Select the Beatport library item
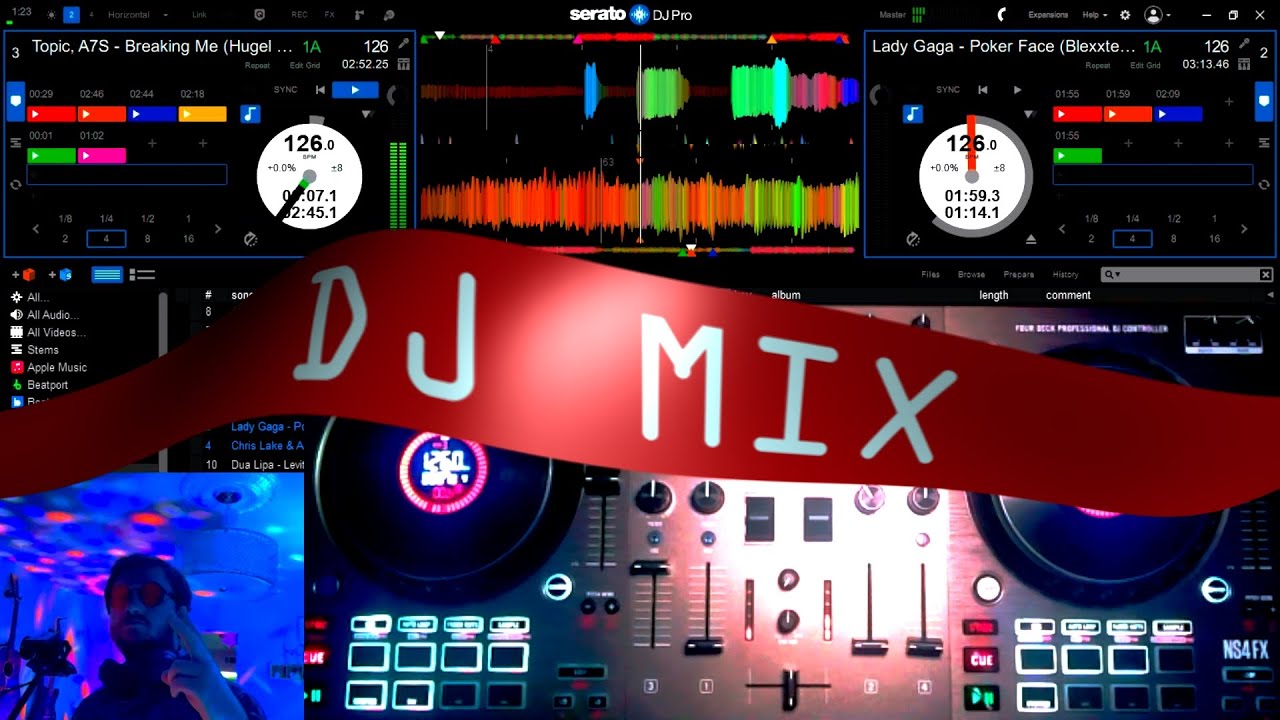 point(48,385)
